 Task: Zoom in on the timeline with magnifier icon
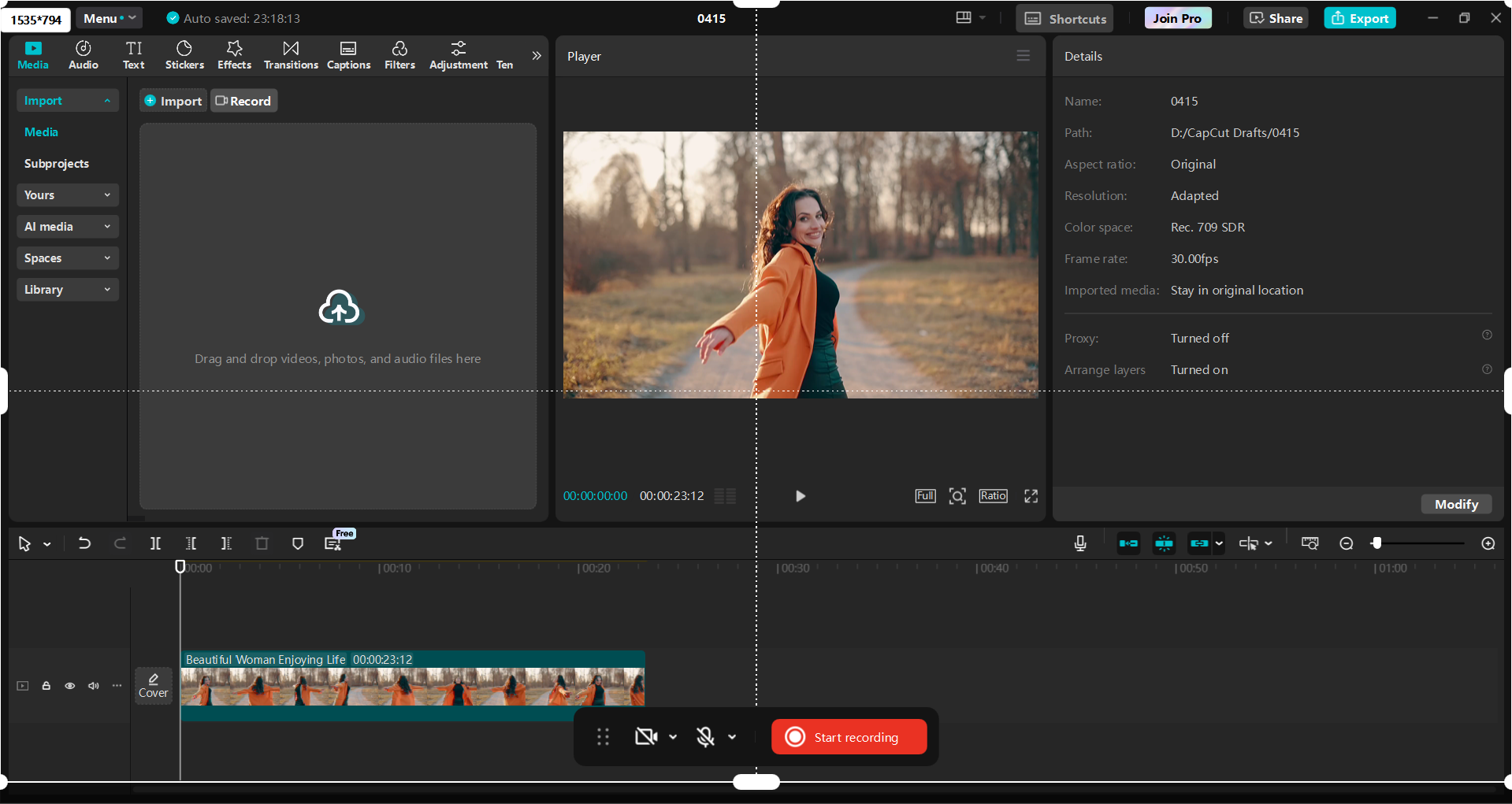[1488, 543]
